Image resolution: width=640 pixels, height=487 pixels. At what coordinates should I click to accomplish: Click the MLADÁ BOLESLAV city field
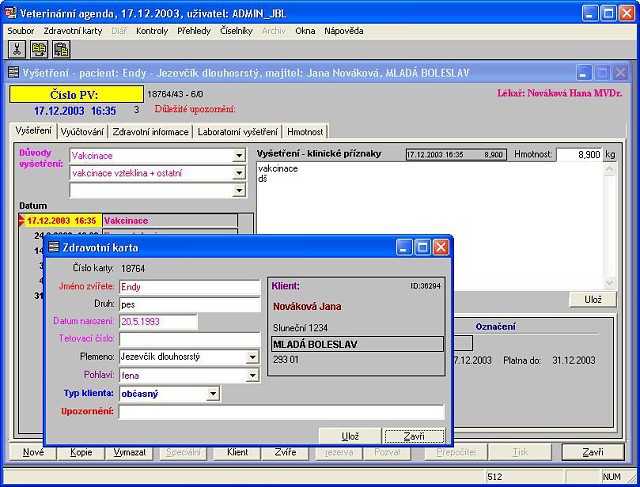357,344
